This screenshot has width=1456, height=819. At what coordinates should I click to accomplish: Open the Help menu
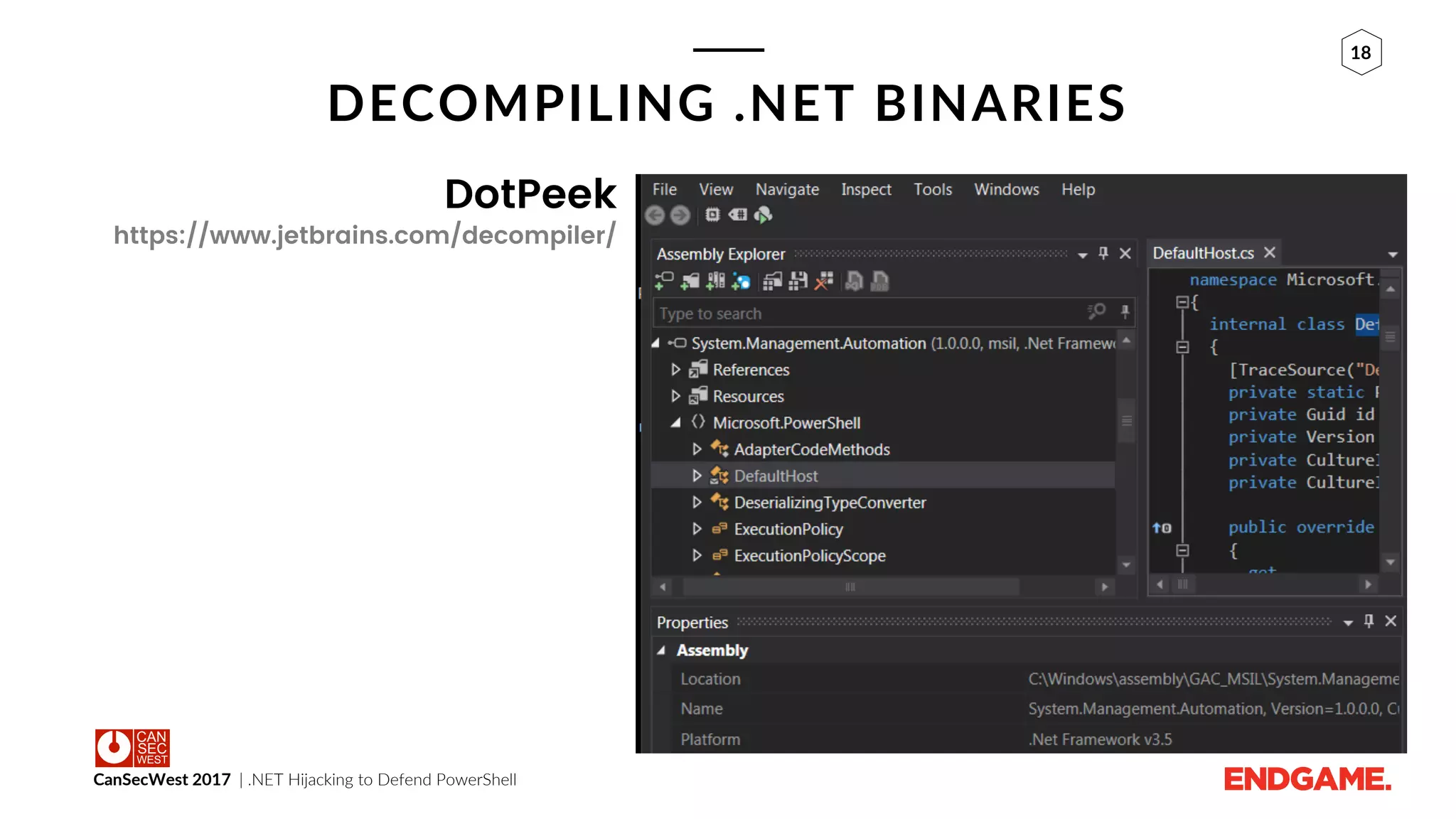tap(1078, 189)
